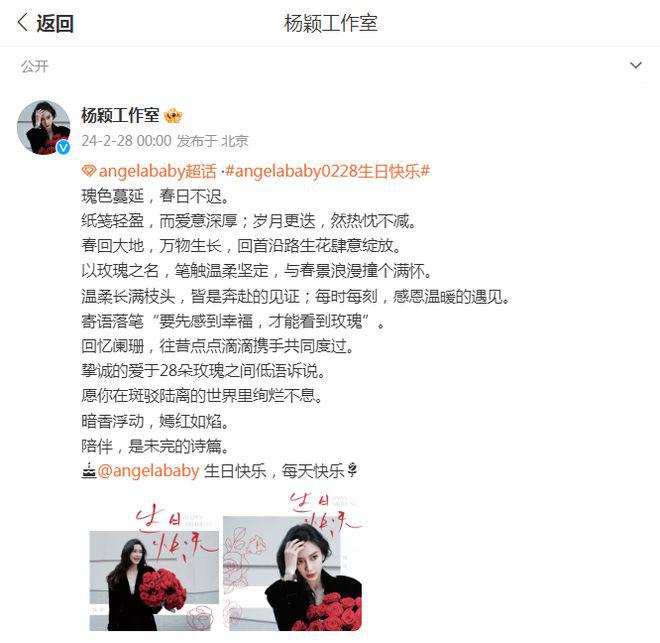Click the birthday cake emoji icon
This screenshot has width=660, height=643.
[88, 470]
